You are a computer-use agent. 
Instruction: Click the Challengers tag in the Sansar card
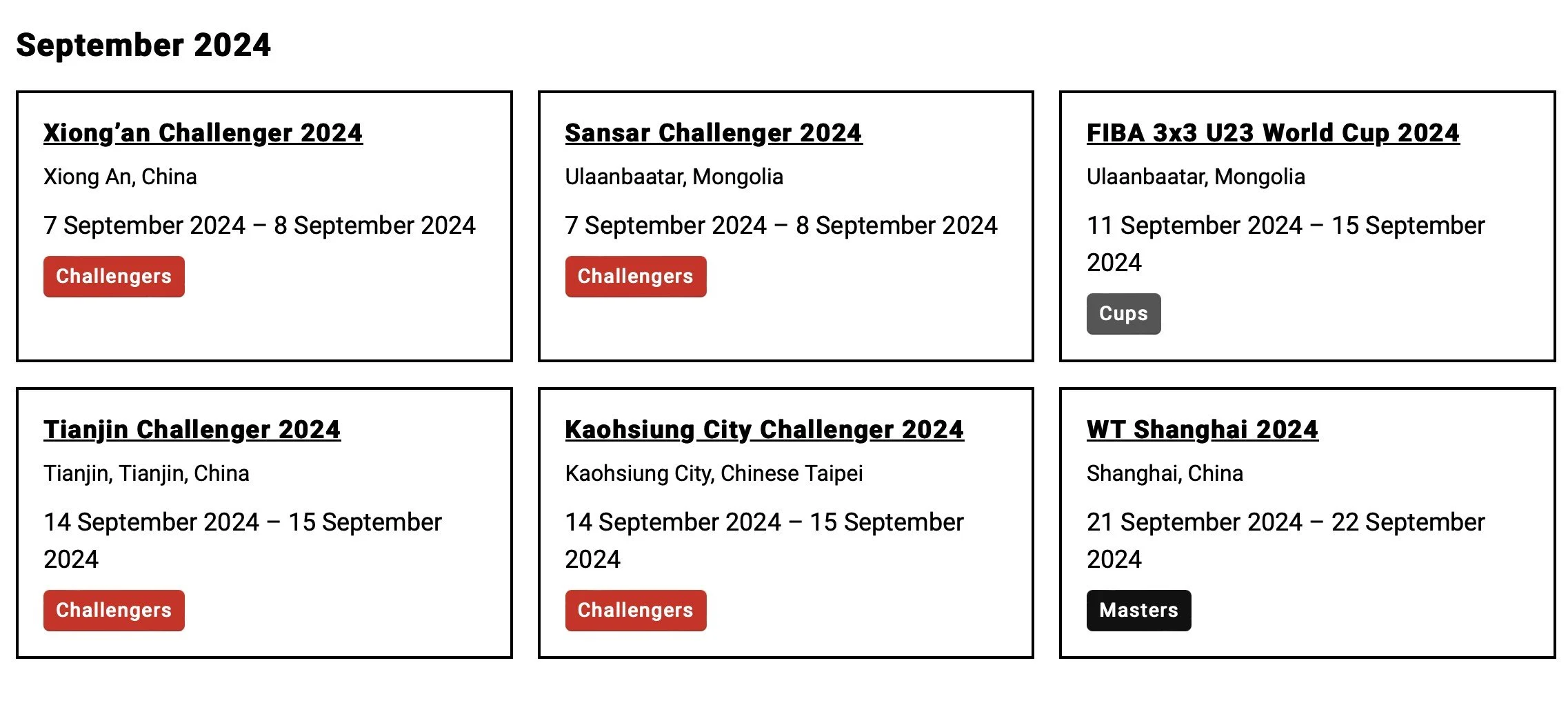(635, 277)
